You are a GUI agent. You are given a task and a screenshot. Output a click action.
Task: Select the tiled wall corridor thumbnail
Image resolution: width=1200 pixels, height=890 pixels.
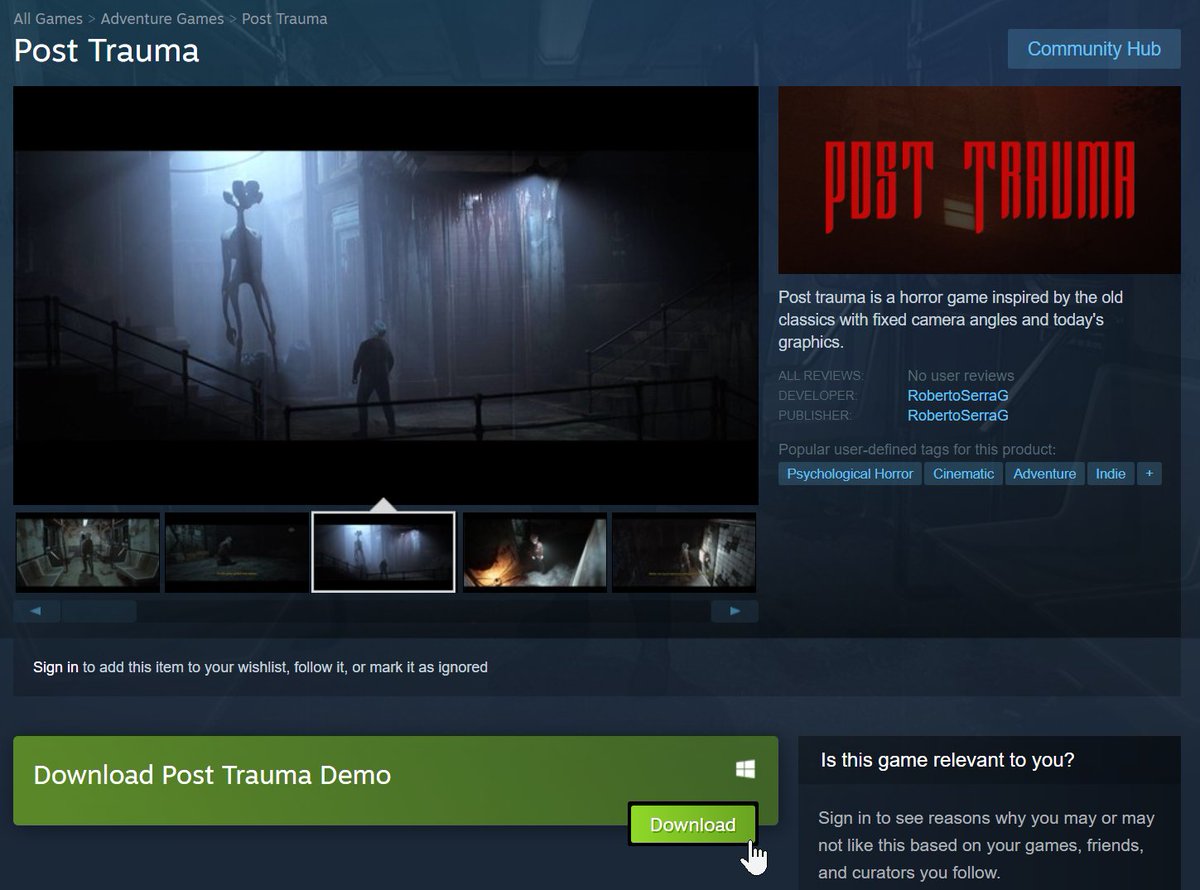[684, 552]
